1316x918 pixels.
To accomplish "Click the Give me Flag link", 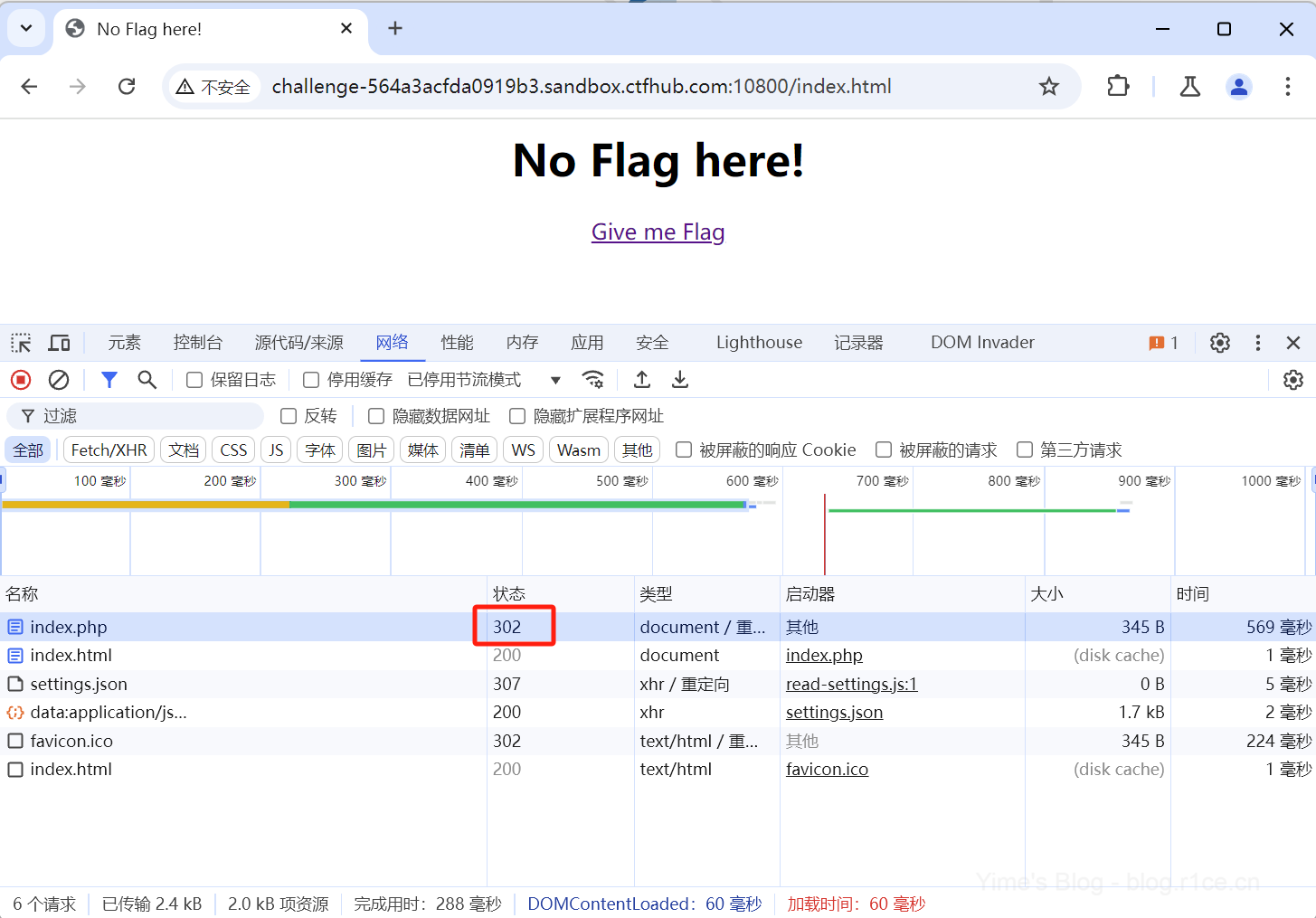I will (x=658, y=232).
